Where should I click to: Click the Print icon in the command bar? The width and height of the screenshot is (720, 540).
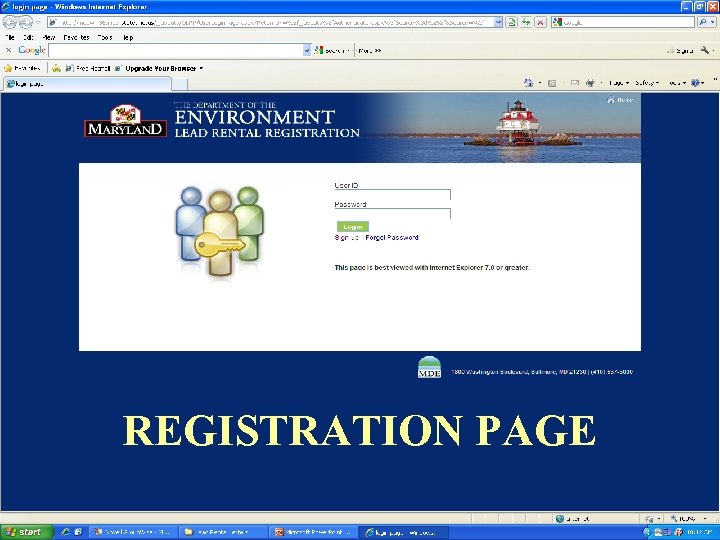click(x=591, y=83)
